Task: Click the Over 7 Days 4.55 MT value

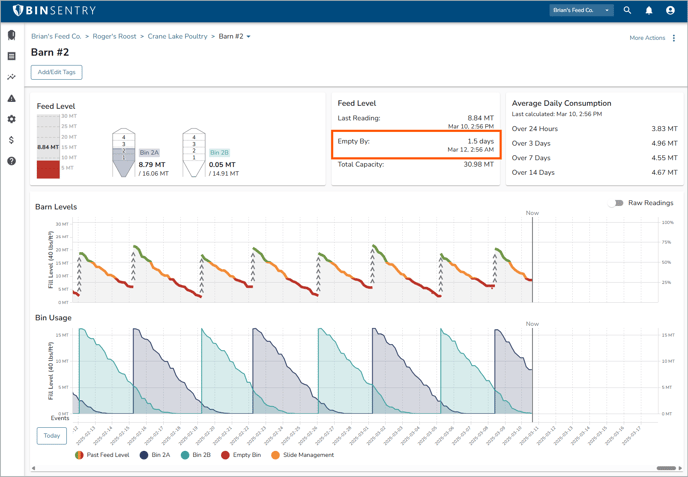Action: (x=664, y=158)
